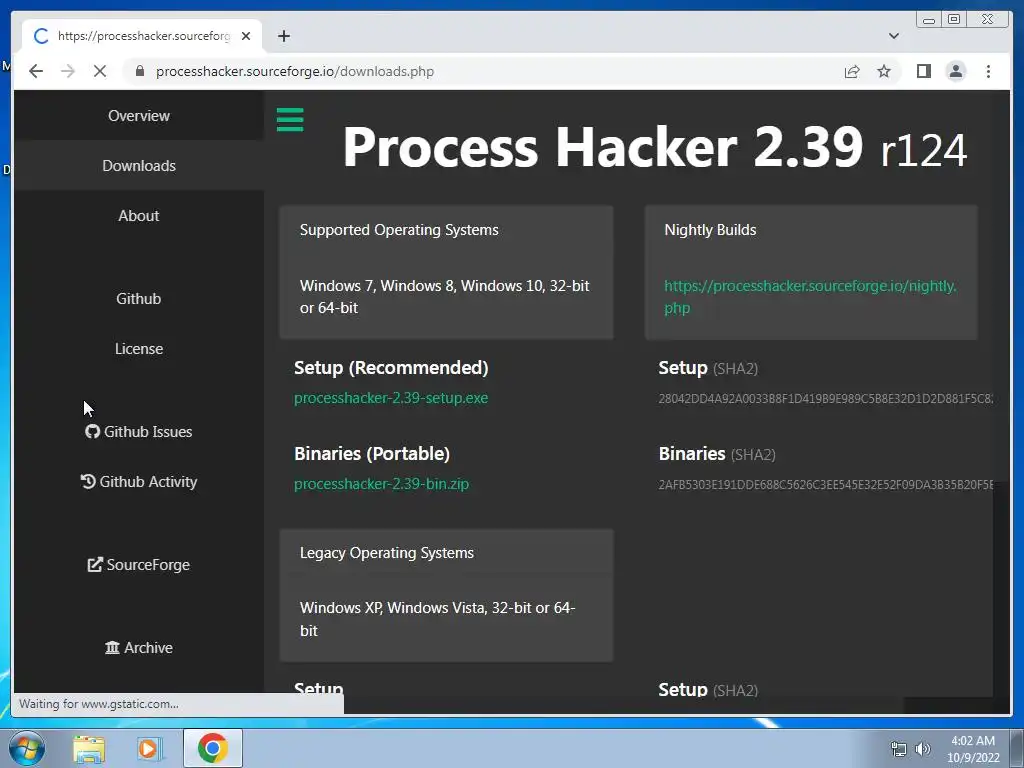The height and width of the screenshot is (768, 1024).
Task: Launch Windows Media Player from taskbar
Action: pos(149,748)
